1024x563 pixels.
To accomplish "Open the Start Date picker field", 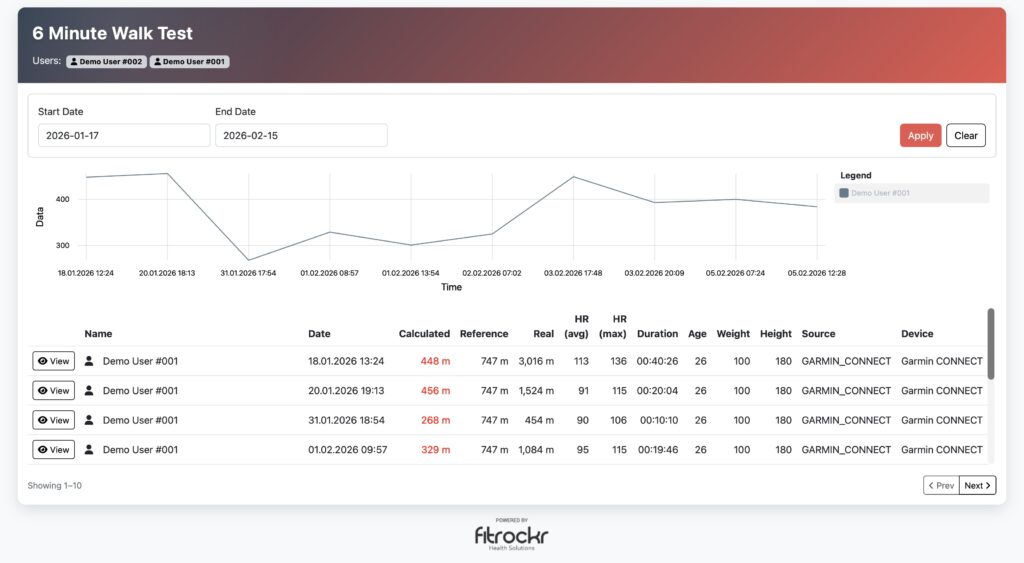I will [124, 135].
